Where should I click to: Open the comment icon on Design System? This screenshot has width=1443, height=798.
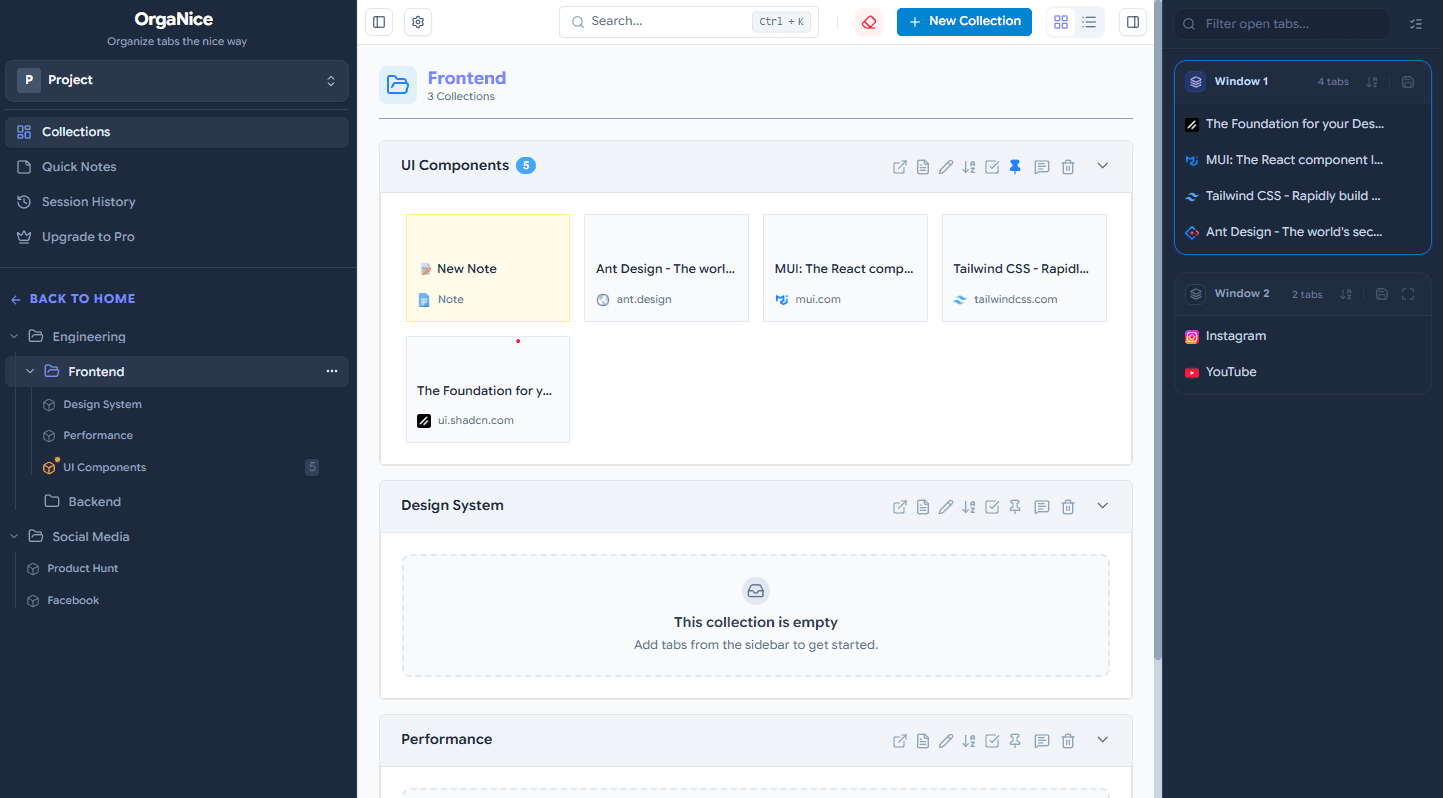[x=1041, y=506]
